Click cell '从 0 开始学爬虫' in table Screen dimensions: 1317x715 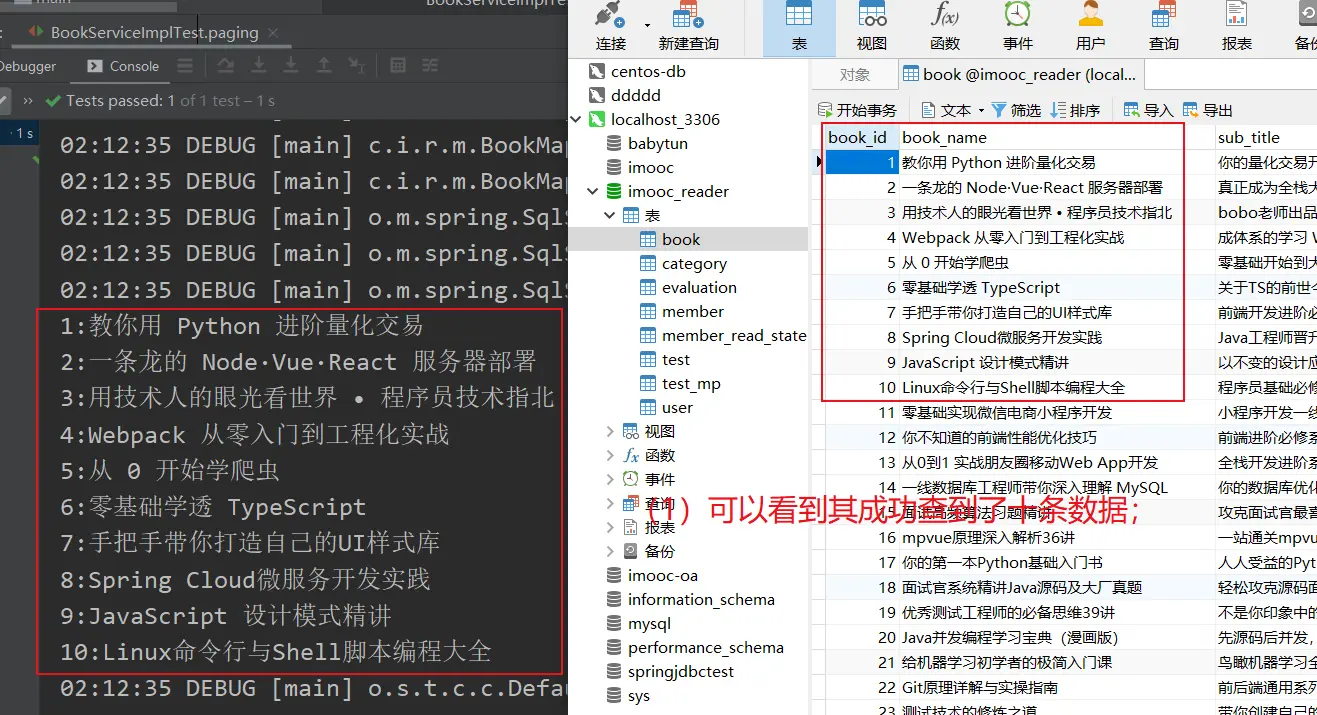(x=1055, y=262)
